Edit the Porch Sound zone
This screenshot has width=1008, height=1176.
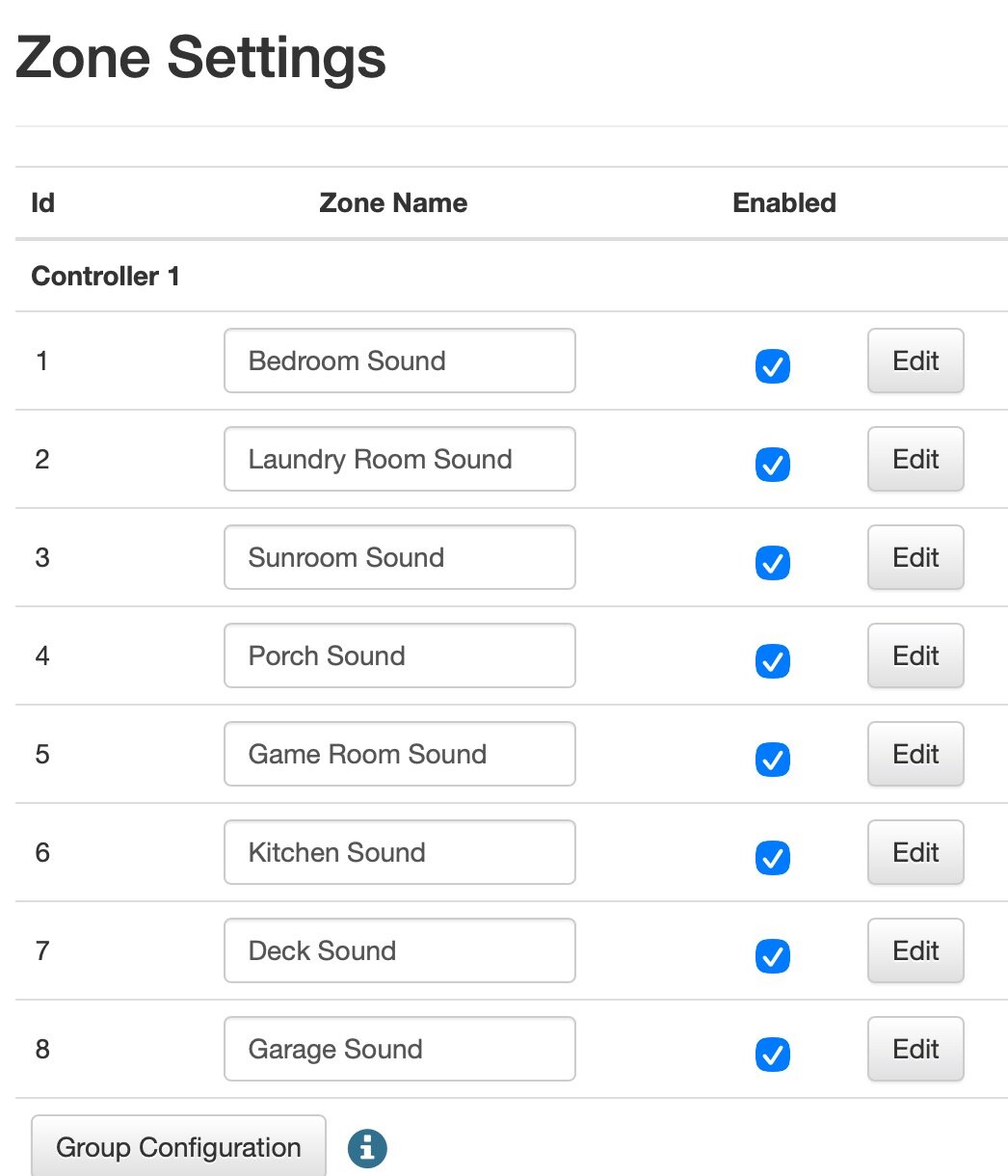pos(915,656)
